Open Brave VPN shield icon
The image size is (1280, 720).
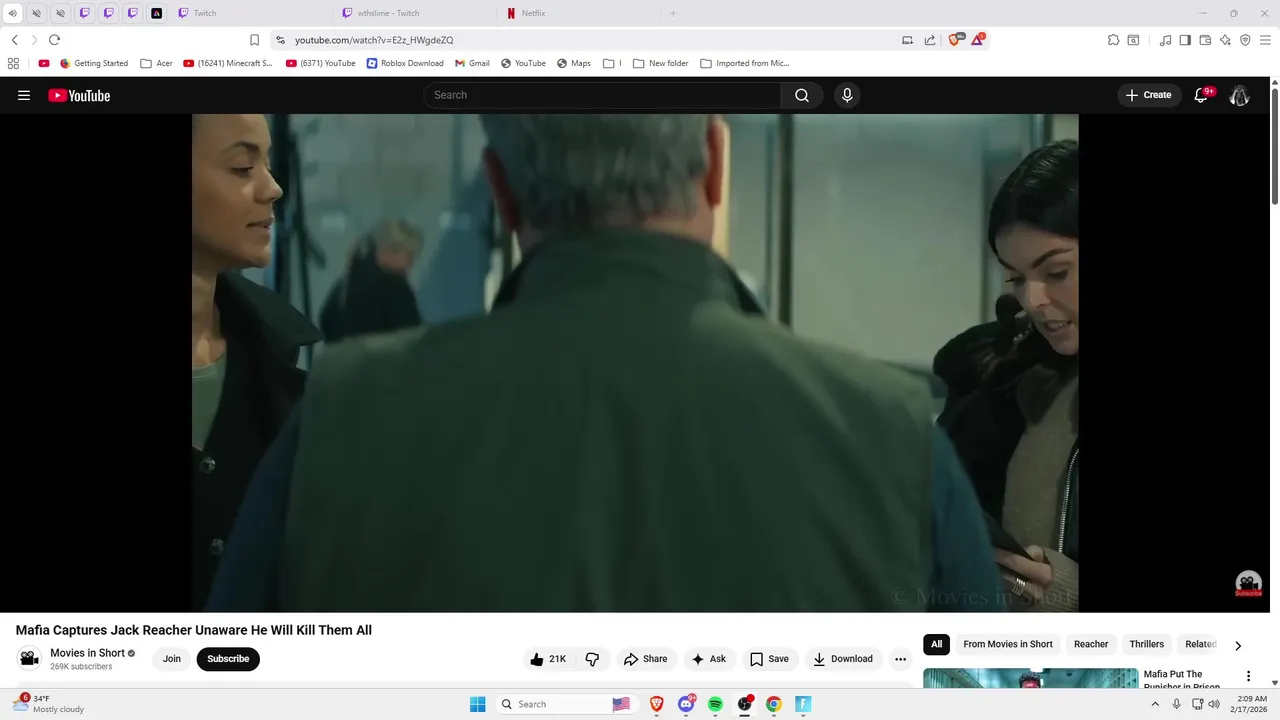coord(1245,40)
